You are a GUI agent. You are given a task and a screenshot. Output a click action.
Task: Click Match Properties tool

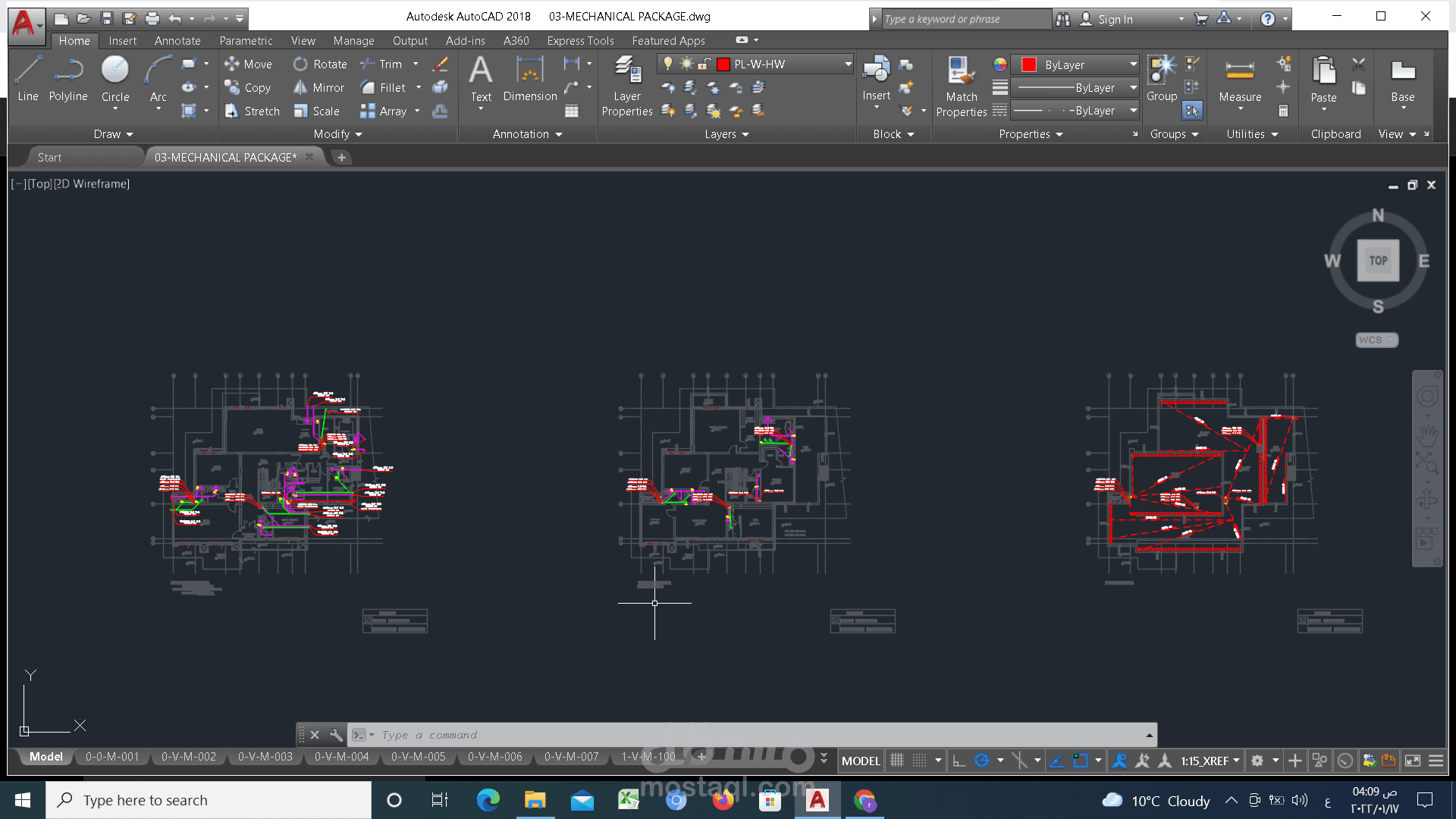tap(962, 86)
